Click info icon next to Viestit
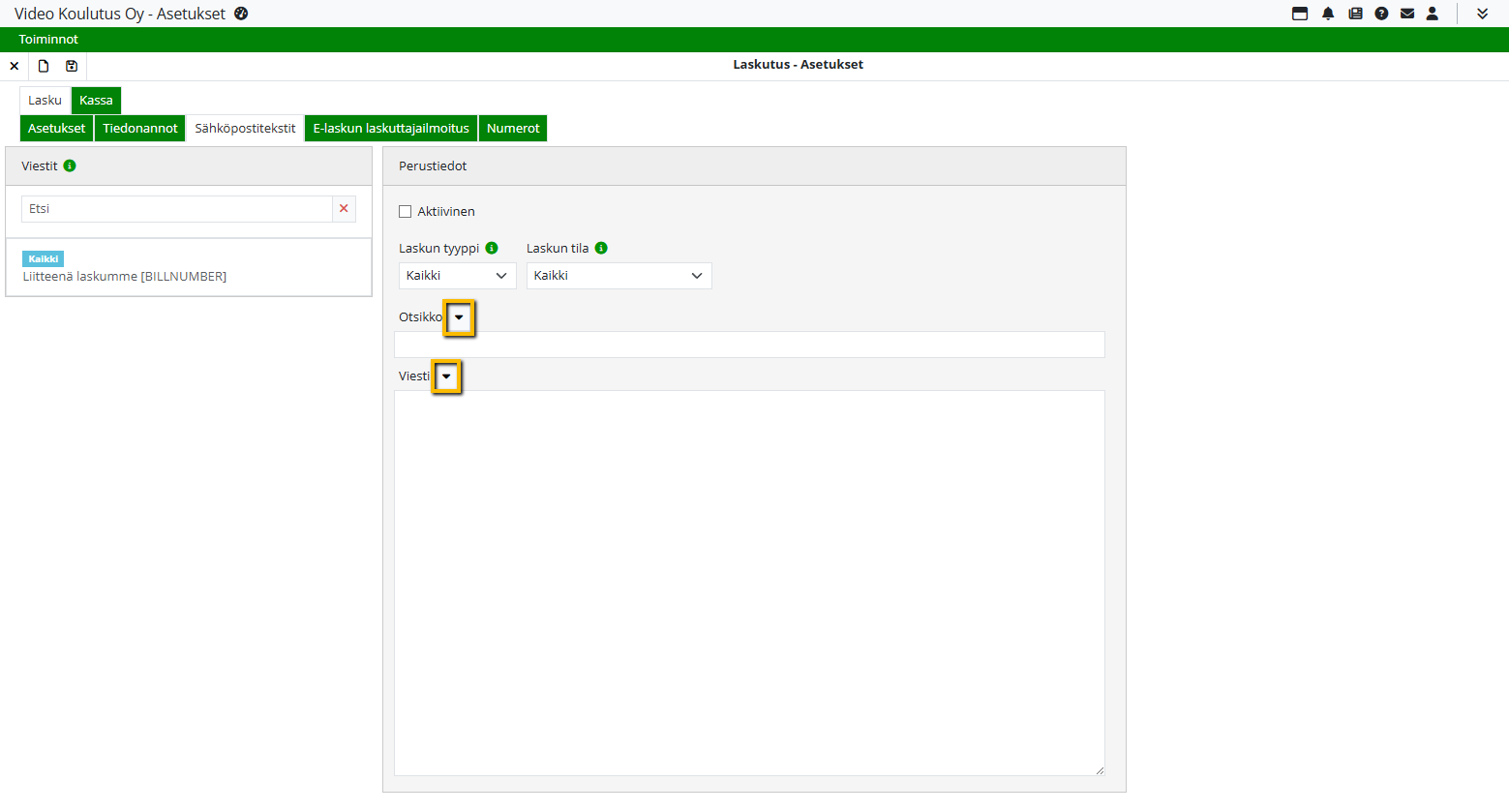This screenshot has width=1509, height=812. pos(70,165)
